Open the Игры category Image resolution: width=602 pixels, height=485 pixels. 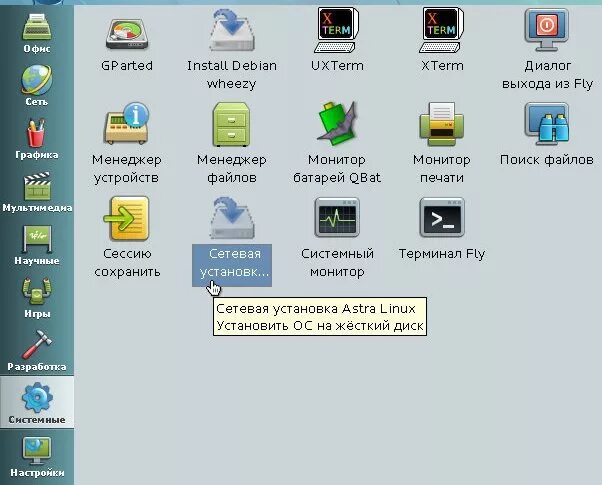click(x=37, y=298)
